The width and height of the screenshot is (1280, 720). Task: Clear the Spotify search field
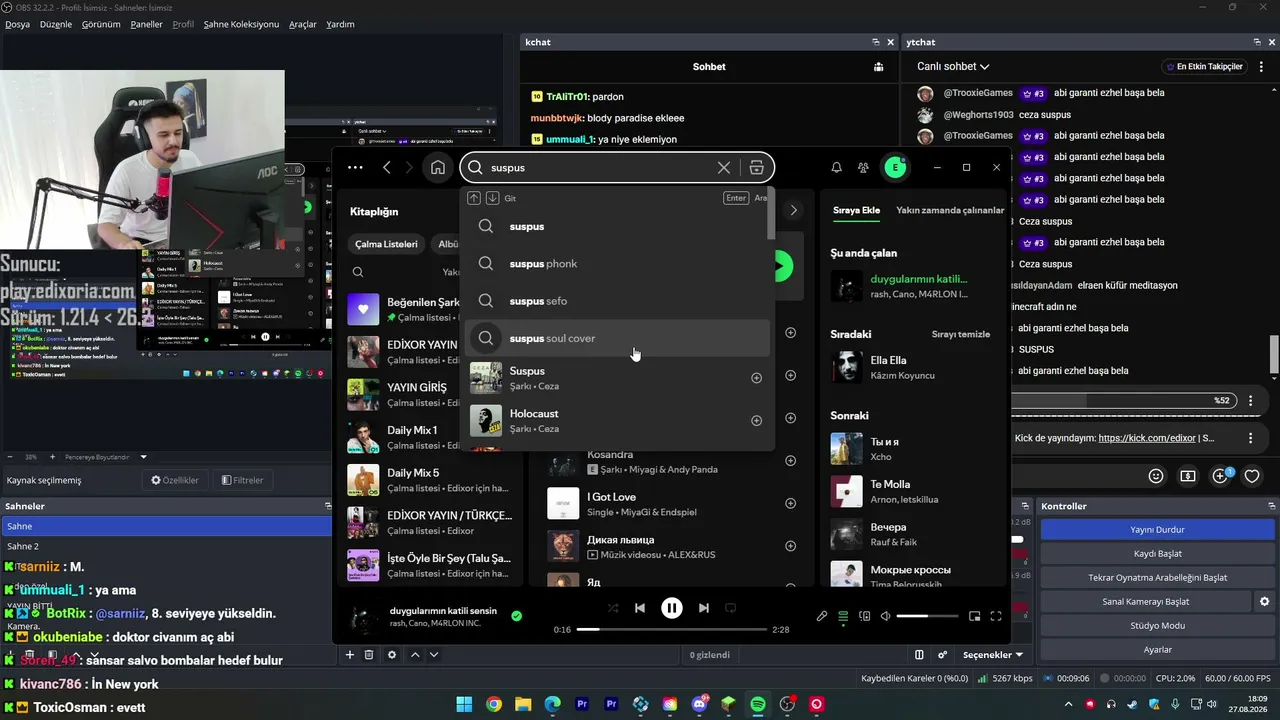click(724, 168)
